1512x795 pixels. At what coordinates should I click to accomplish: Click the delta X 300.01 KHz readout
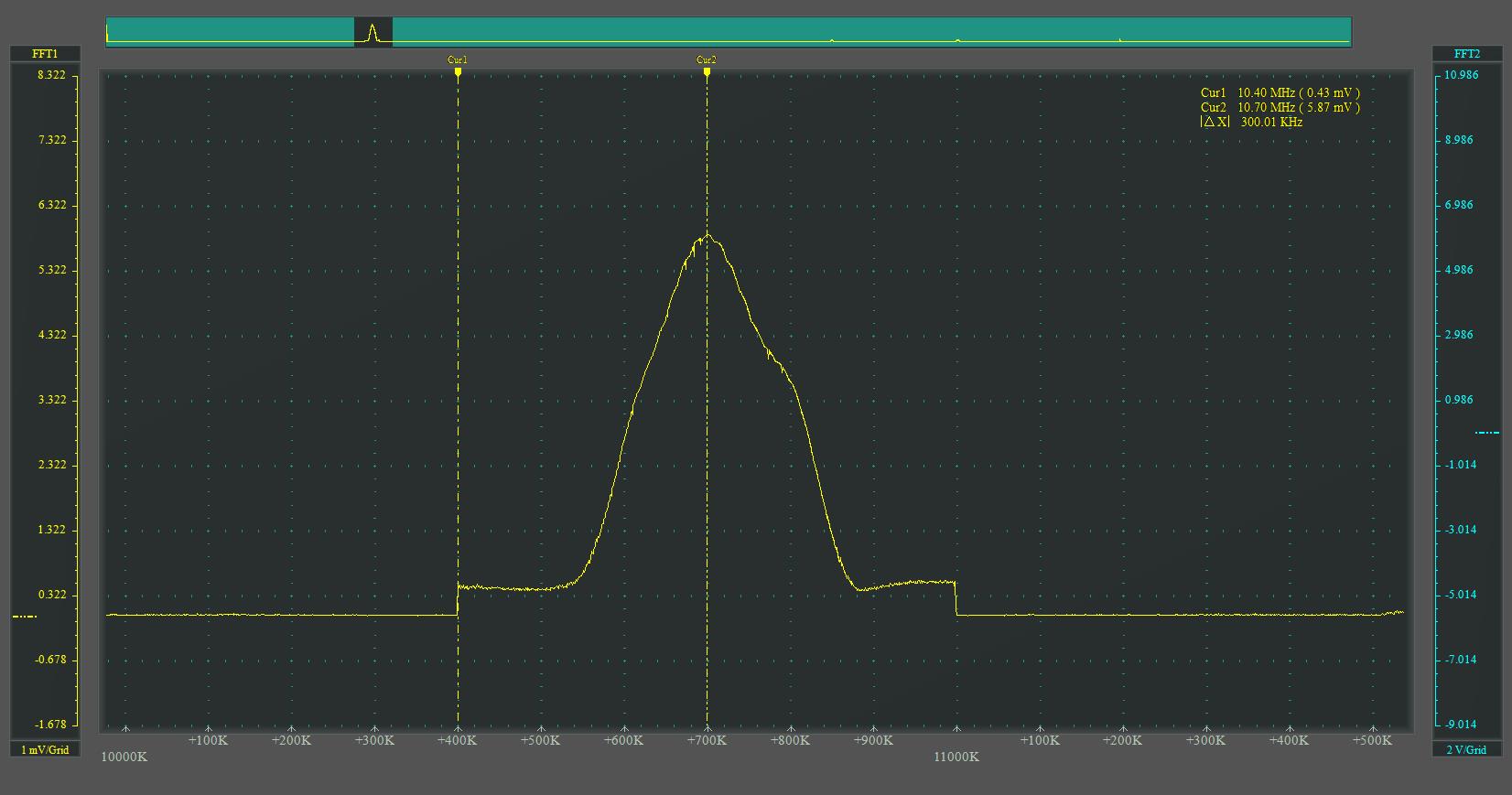[1251, 122]
